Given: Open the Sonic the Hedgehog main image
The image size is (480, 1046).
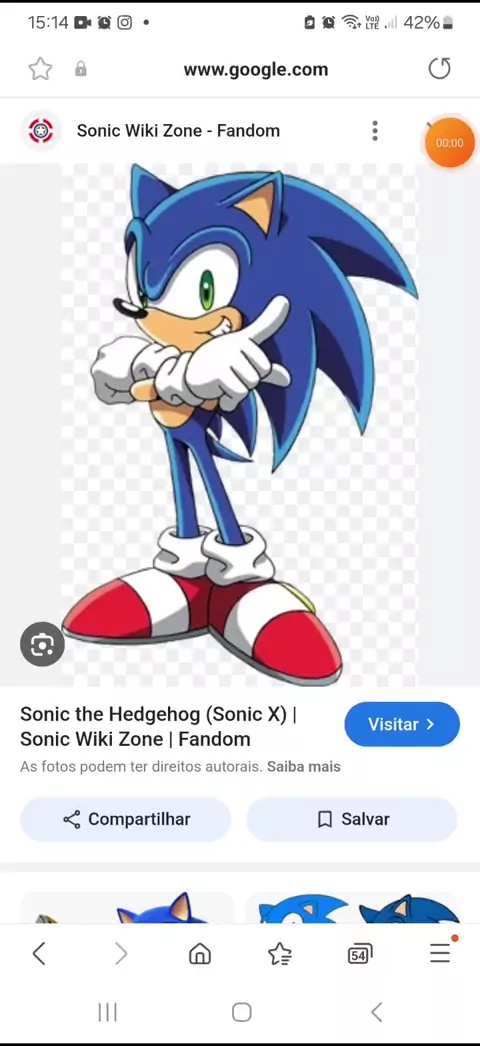Looking at the screenshot, I should pos(239,425).
